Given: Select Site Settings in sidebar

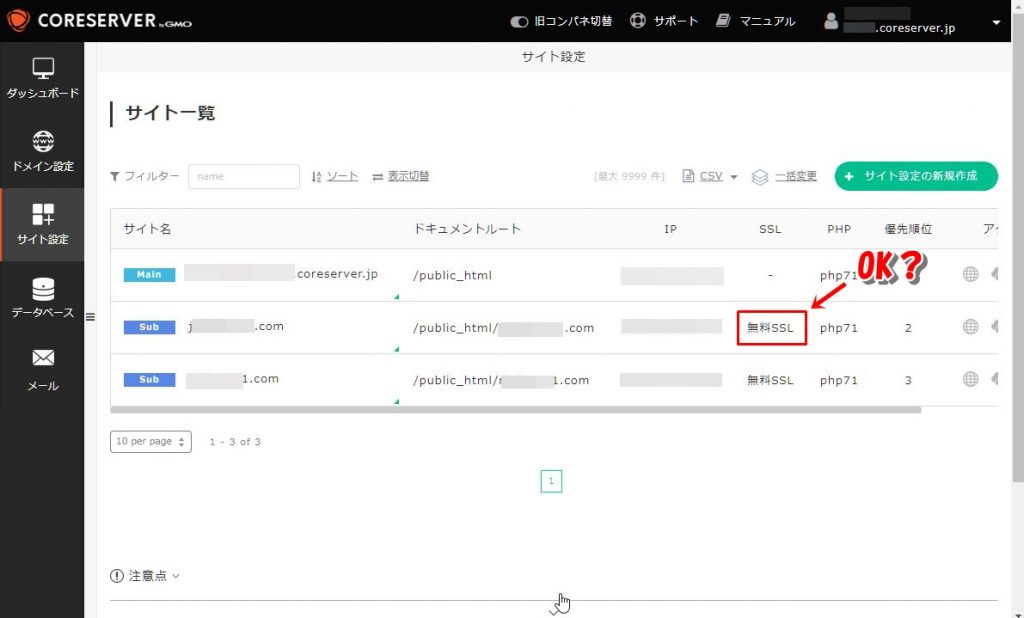Looking at the screenshot, I should pos(42,225).
